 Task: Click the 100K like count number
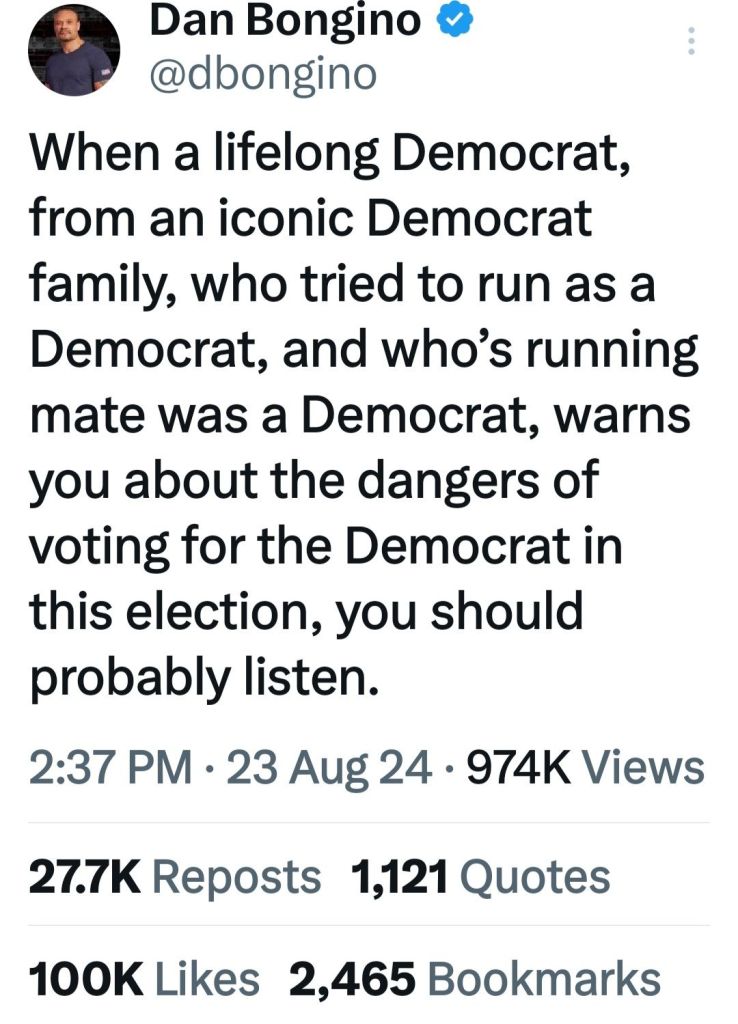[x=86, y=979]
